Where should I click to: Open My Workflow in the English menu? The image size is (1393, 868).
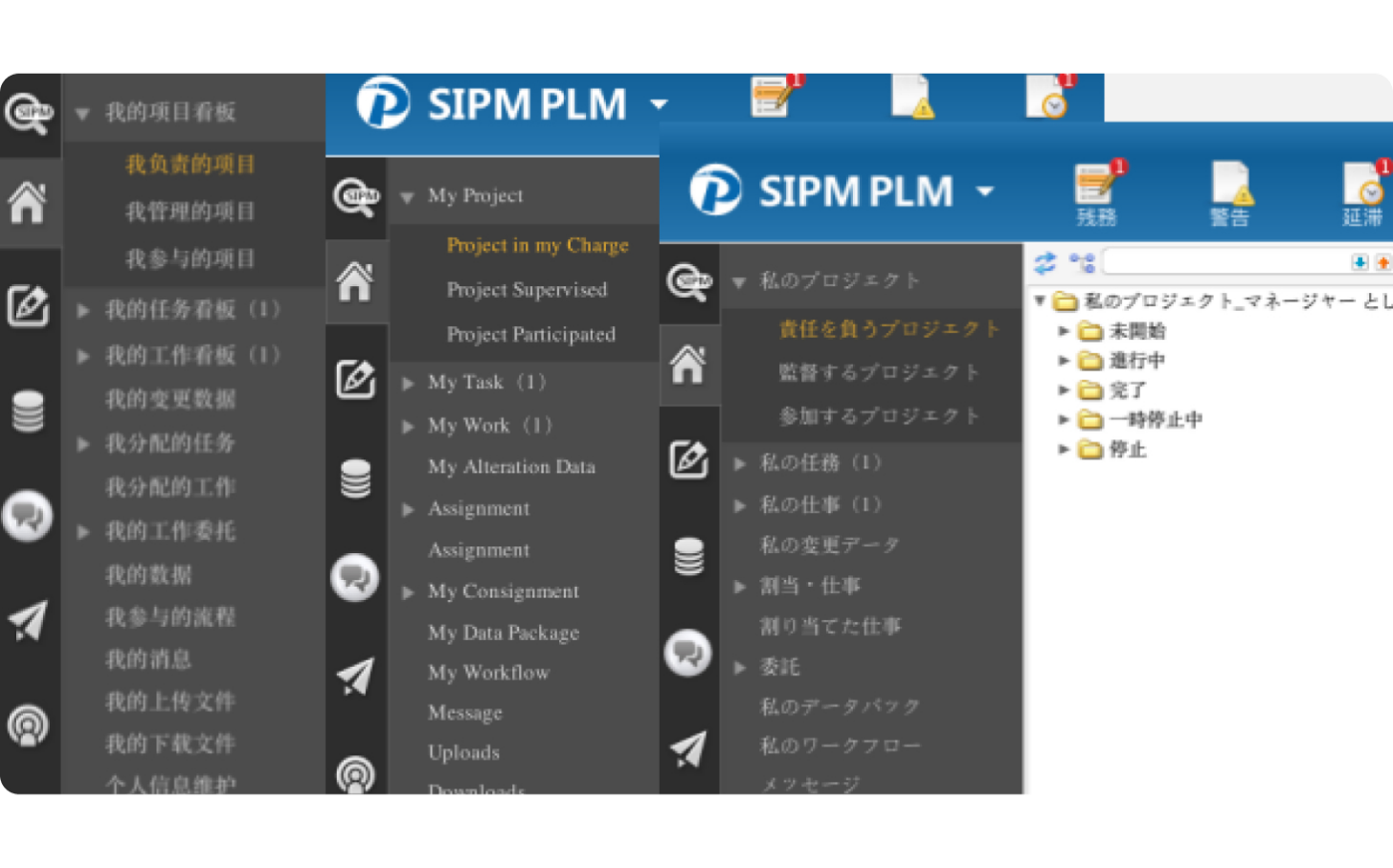pos(489,672)
